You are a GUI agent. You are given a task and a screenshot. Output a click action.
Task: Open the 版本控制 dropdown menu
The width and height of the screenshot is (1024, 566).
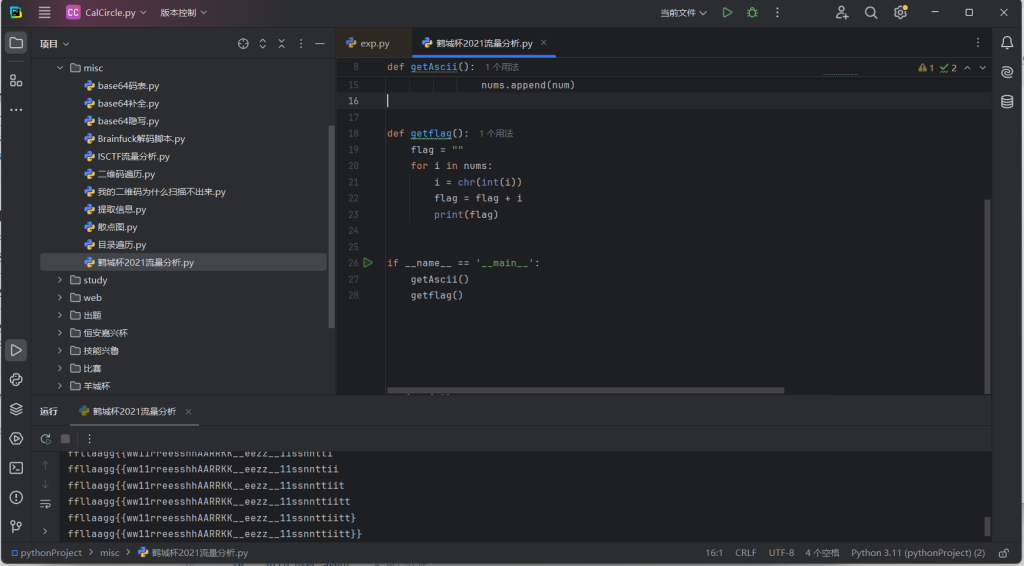tap(184, 13)
